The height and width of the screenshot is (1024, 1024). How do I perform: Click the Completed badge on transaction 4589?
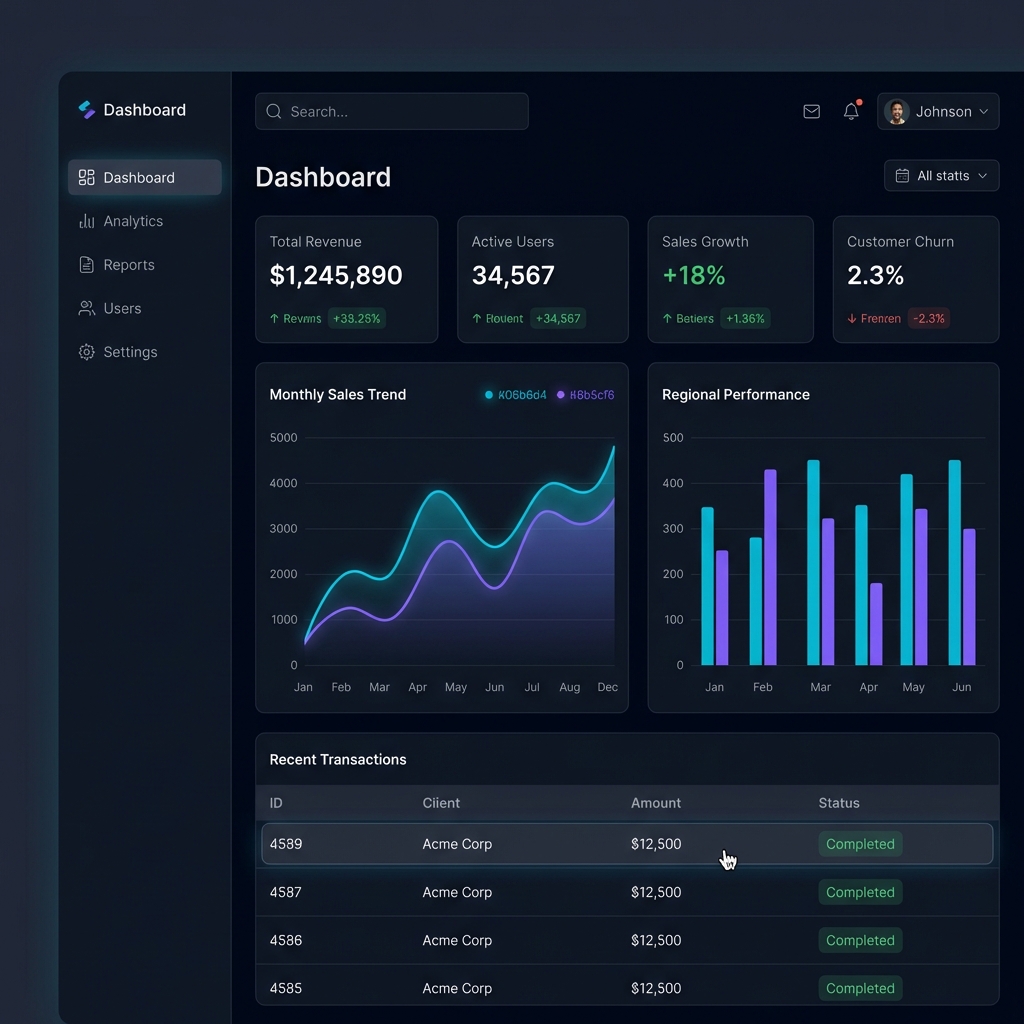coord(860,844)
